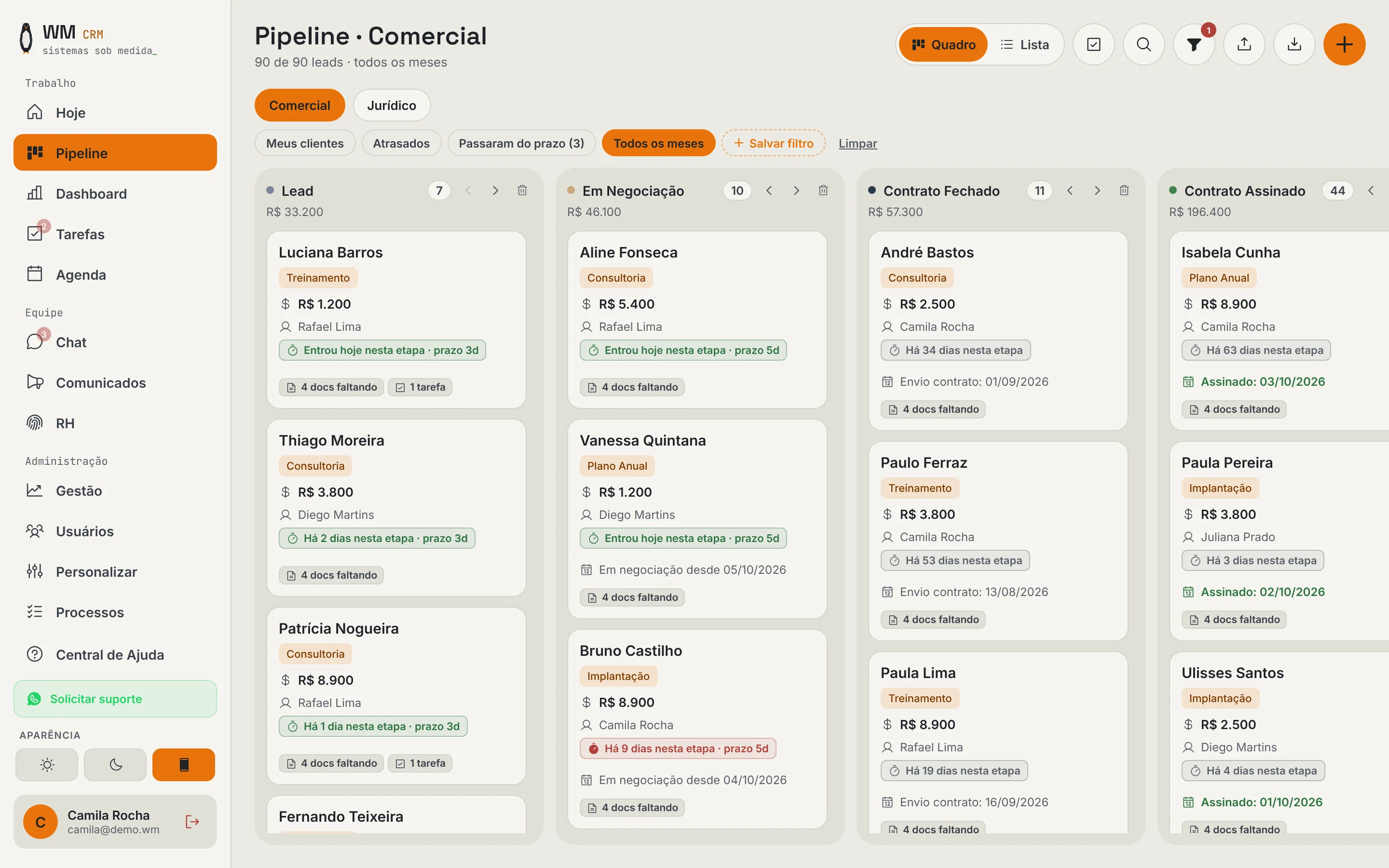Switch to Jurídico pipeline tab
The height and width of the screenshot is (868, 1389).
[392, 105]
